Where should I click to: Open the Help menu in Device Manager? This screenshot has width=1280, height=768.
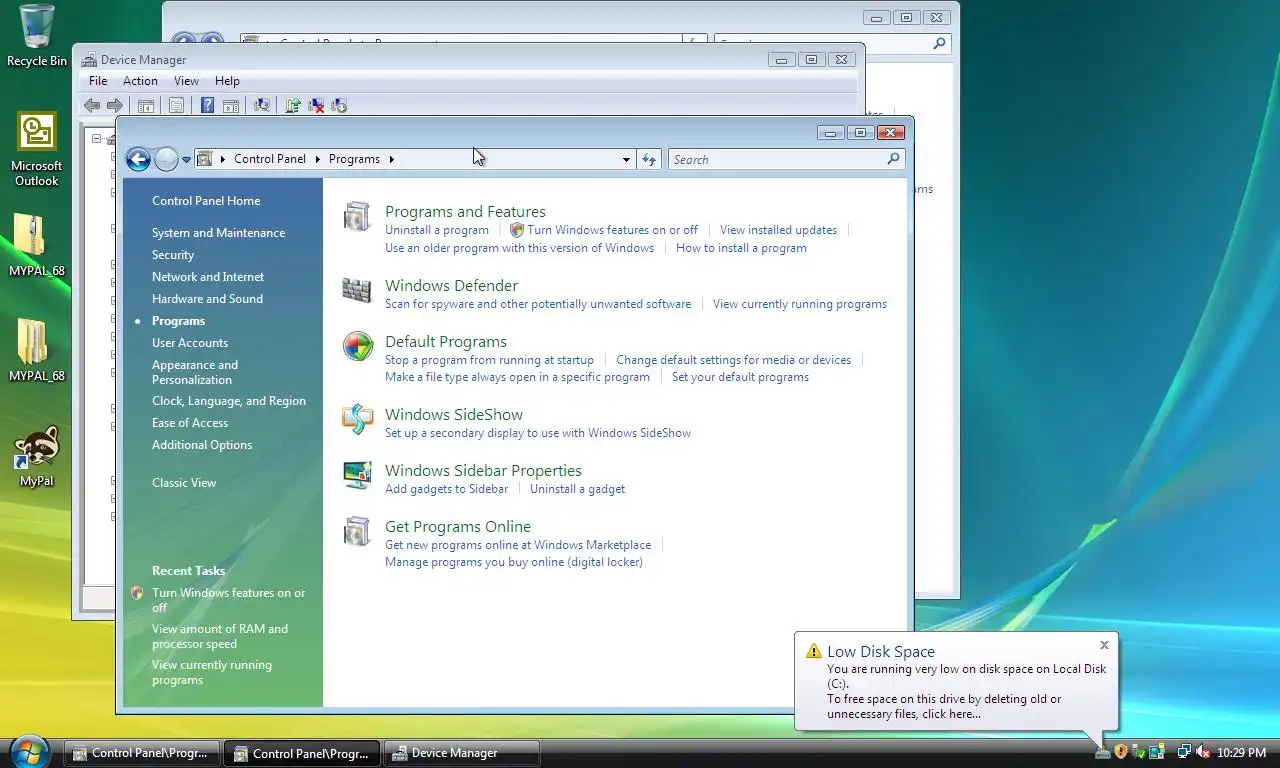(x=227, y=81)
